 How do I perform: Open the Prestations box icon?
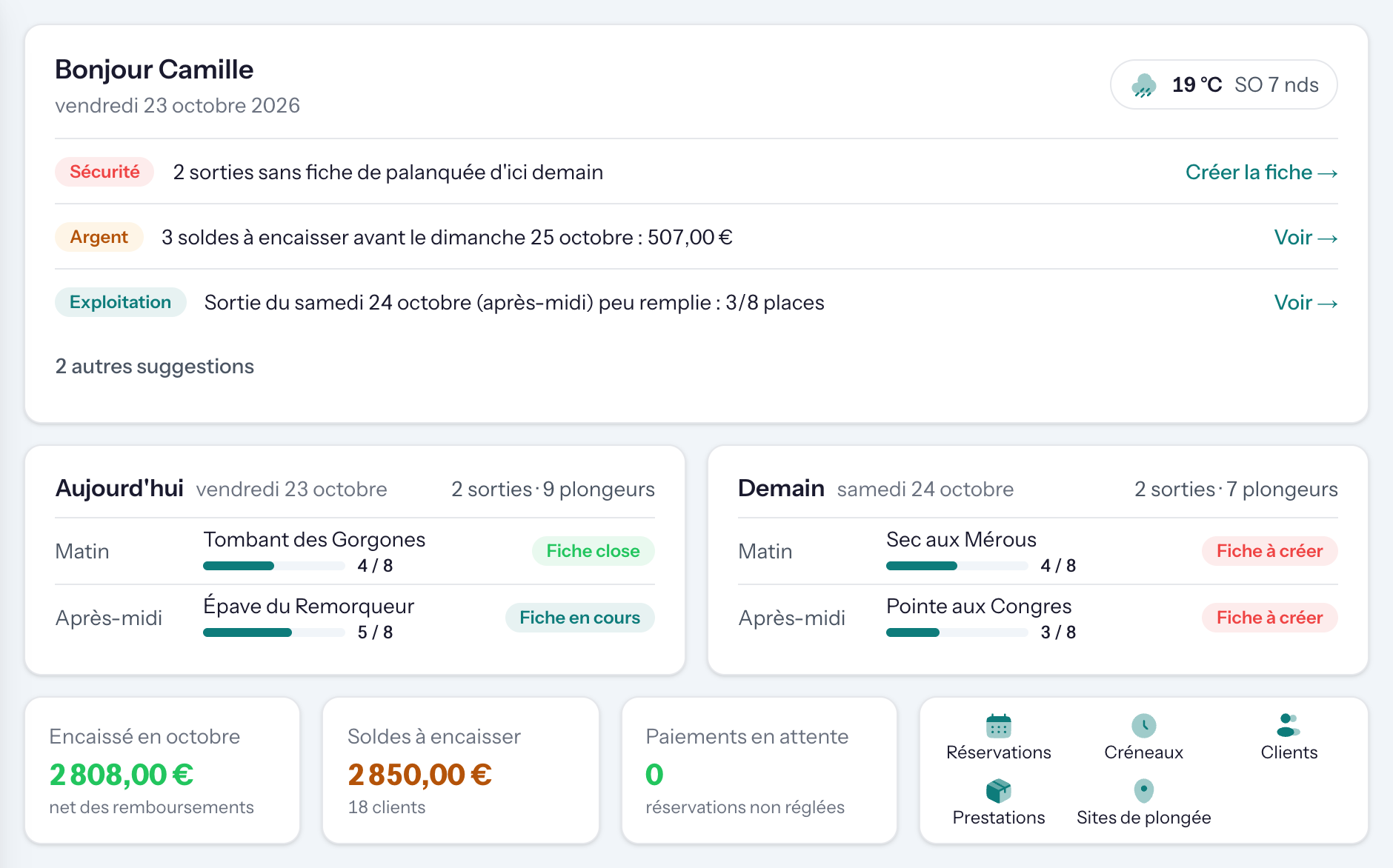(998, 791)
